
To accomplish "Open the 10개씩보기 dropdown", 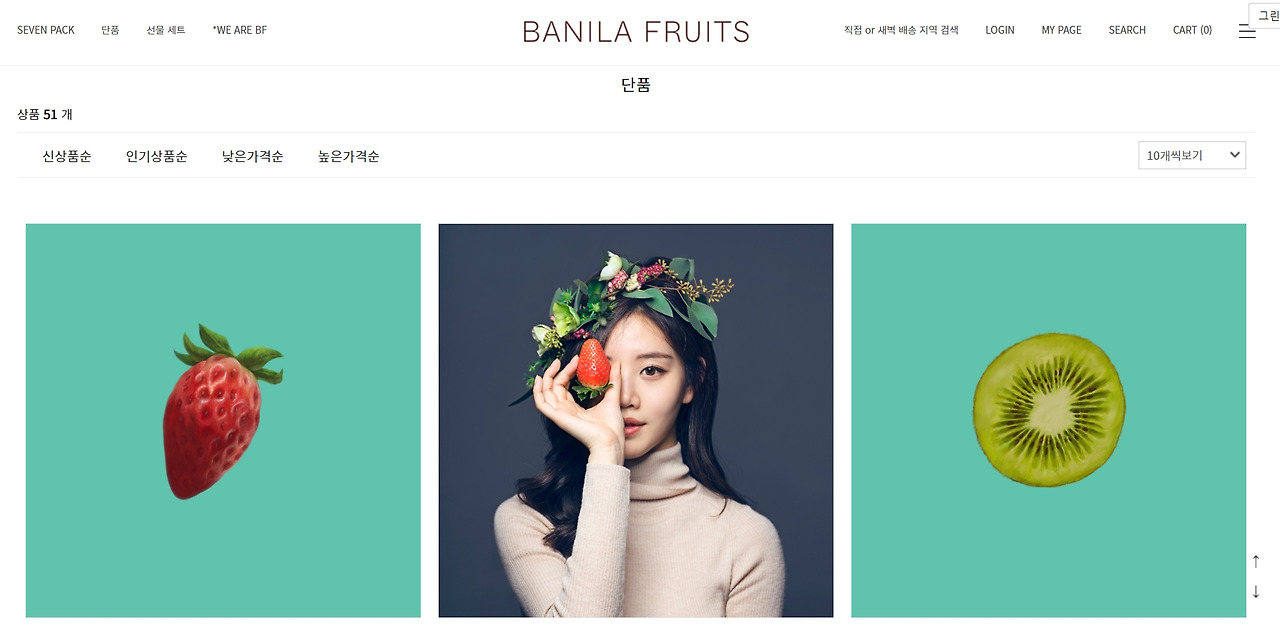I will point(1192,155).
